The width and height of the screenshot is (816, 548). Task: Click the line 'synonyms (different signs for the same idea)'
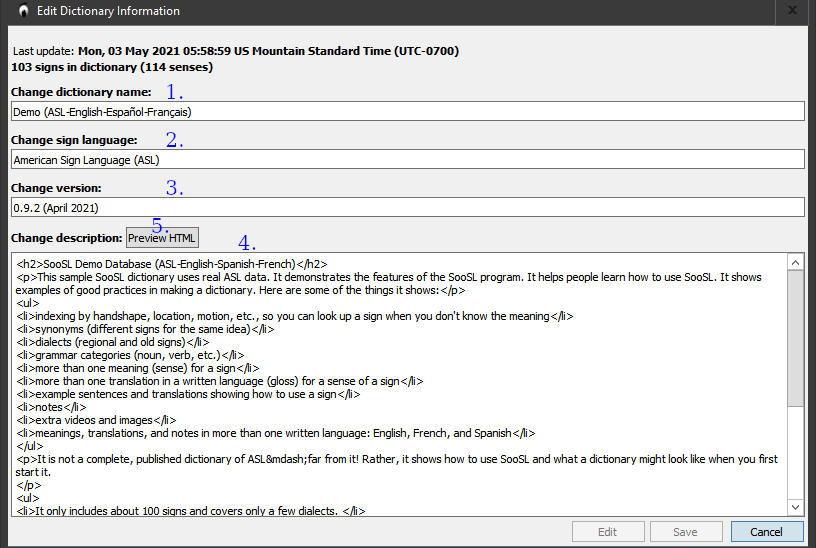click(x=145, y=329)
